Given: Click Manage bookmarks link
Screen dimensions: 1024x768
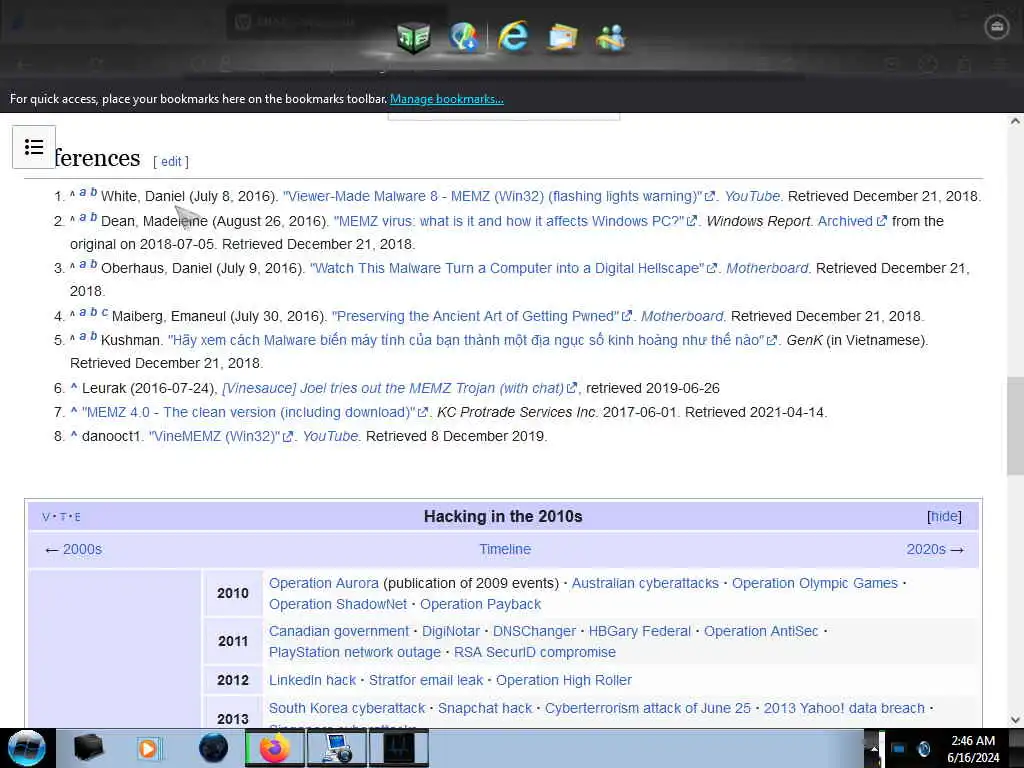Looking at the screenshot, I should click(447, 99).
